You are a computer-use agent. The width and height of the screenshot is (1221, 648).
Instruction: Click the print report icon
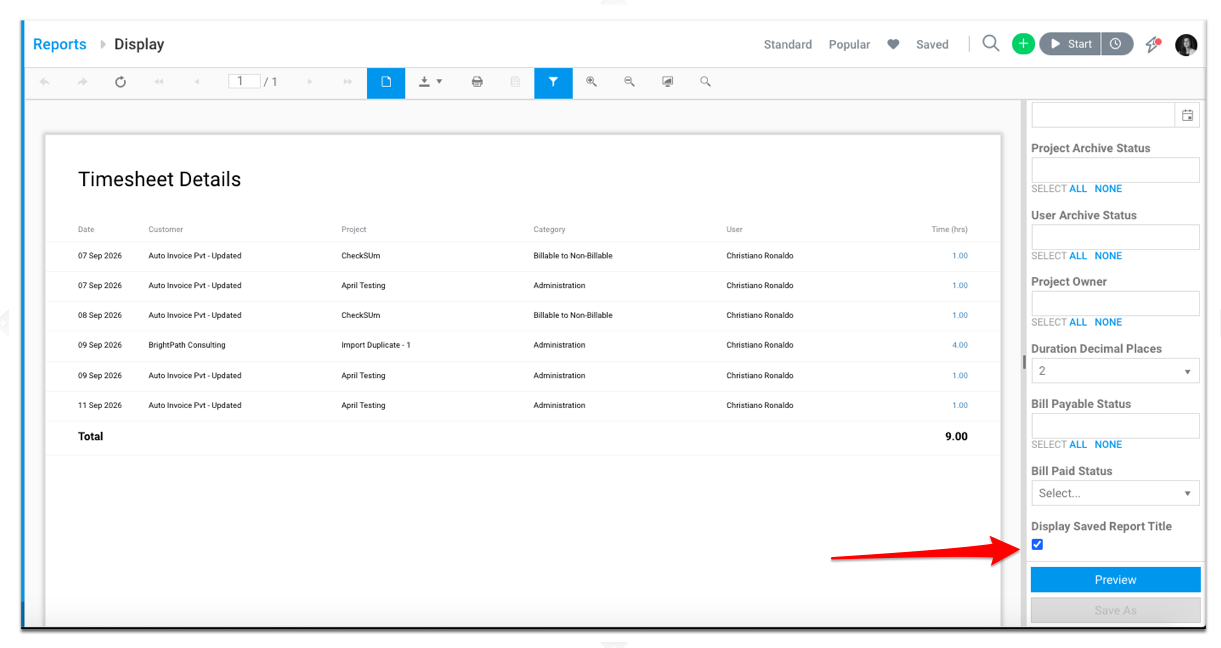477,82
